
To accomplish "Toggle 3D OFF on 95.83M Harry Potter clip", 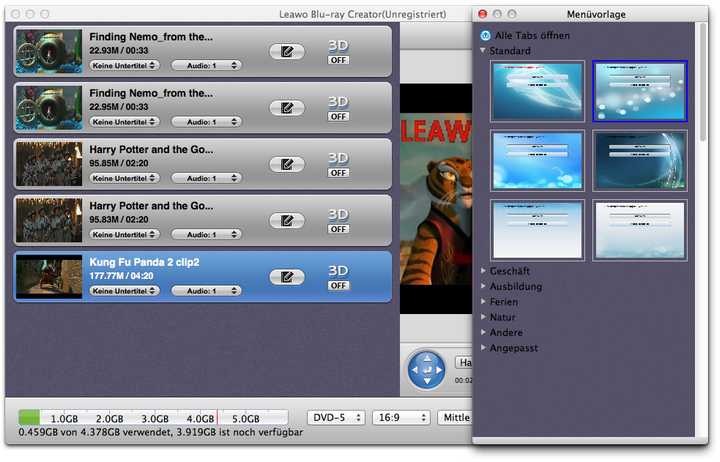I will 338,229.
